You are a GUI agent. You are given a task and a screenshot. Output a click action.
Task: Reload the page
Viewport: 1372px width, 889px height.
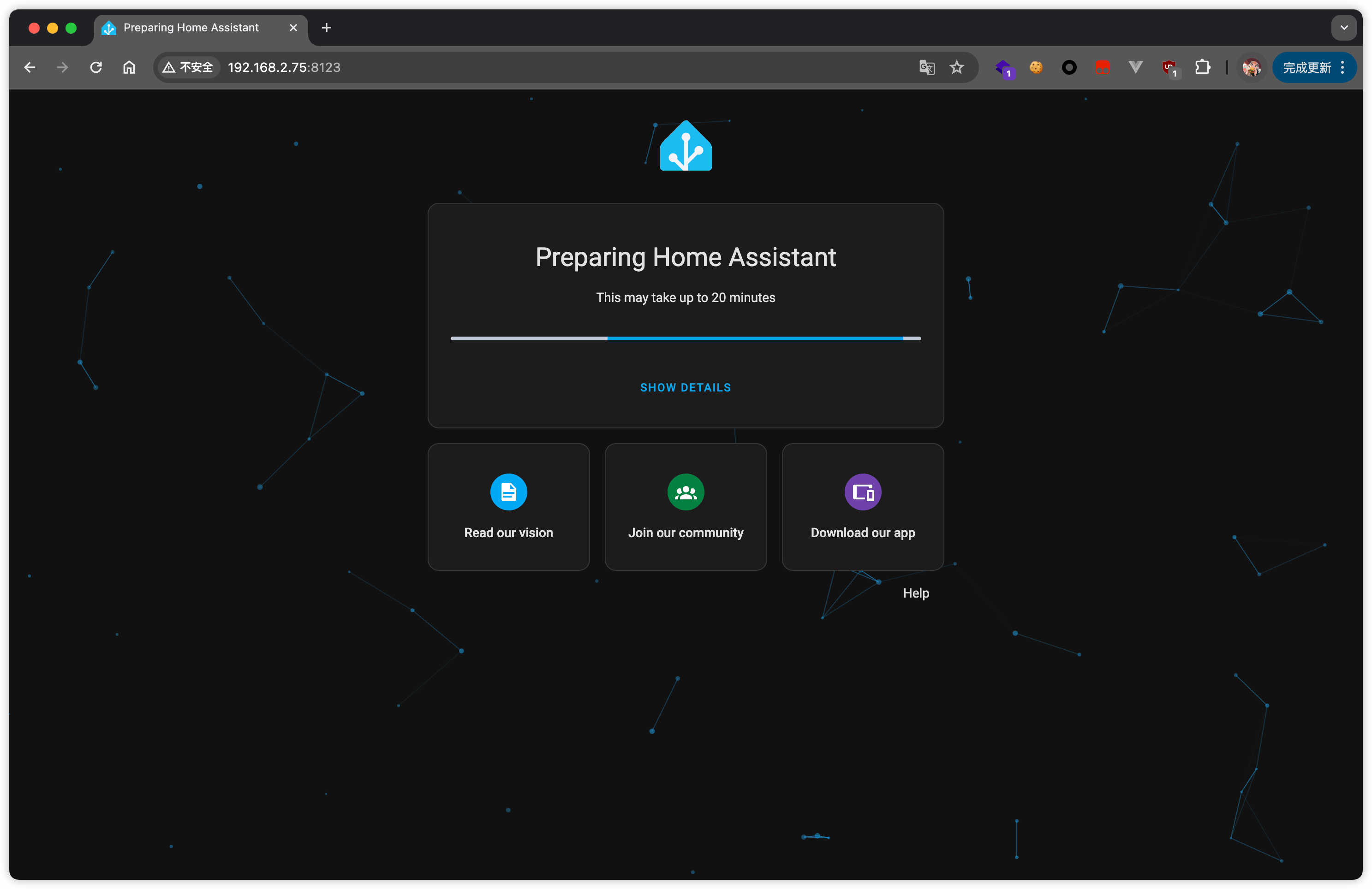(96, 67)
